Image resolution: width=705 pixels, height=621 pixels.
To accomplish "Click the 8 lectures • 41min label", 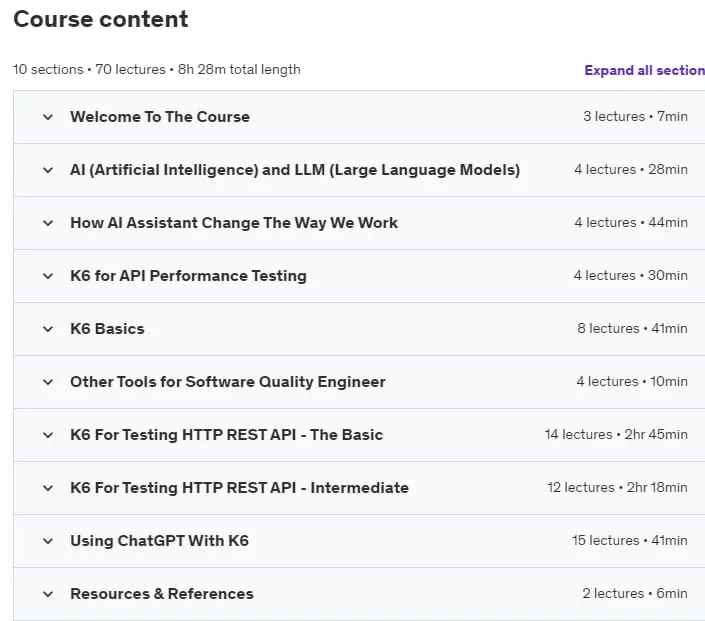I will coord(633,329).
